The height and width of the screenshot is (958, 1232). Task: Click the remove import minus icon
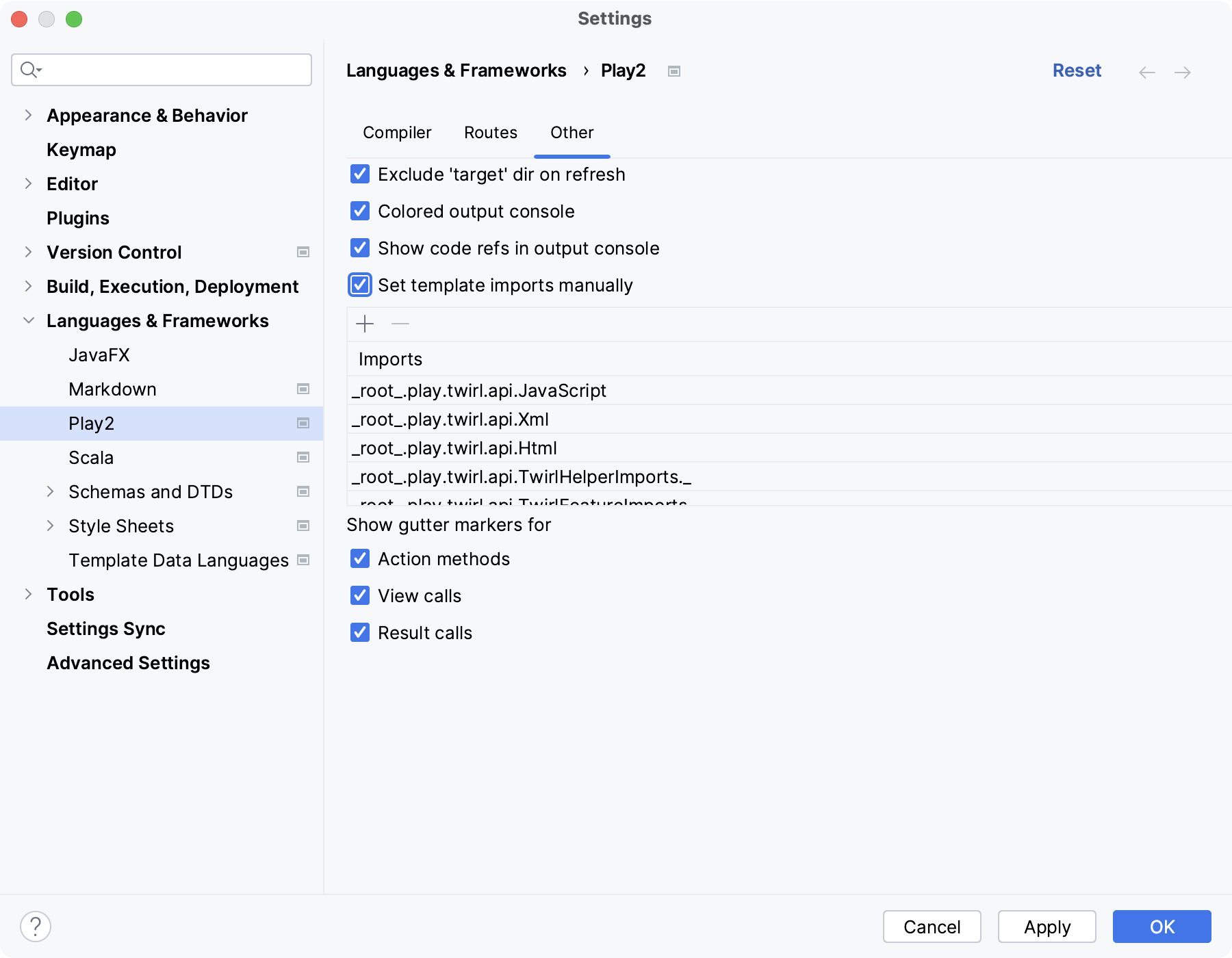point(400,324)
